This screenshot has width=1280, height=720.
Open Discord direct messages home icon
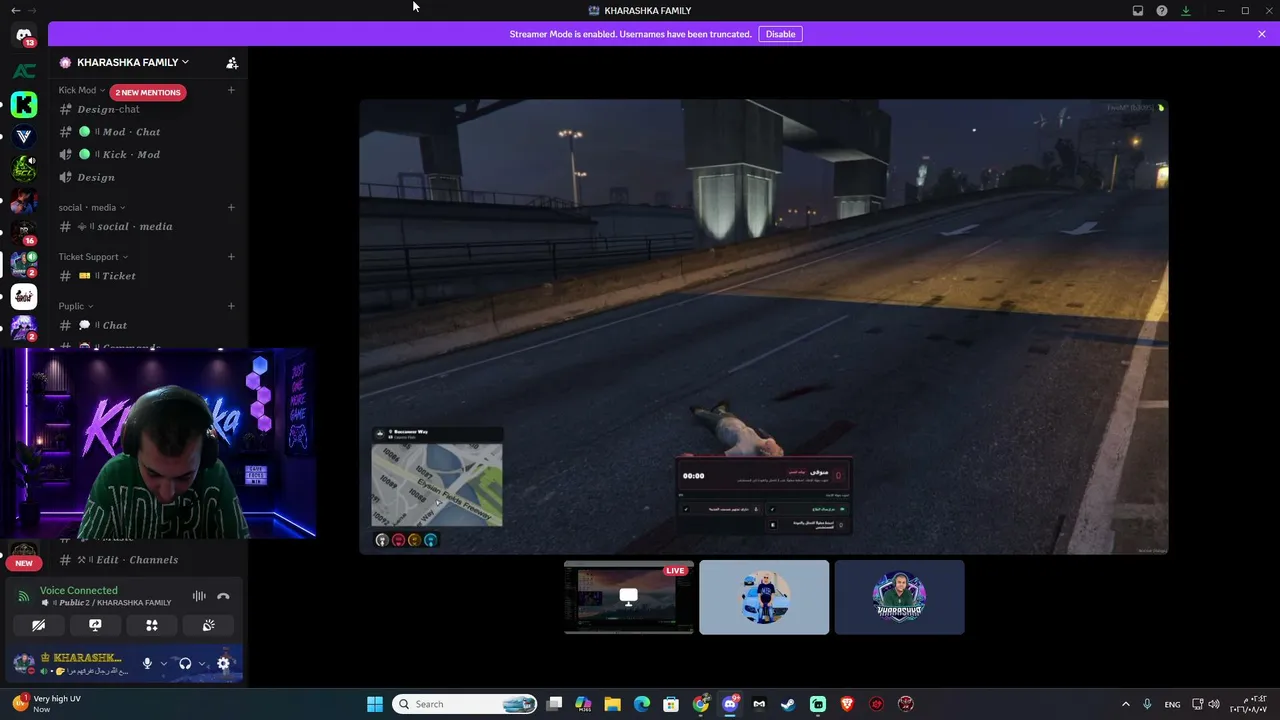tap(24, 36)
